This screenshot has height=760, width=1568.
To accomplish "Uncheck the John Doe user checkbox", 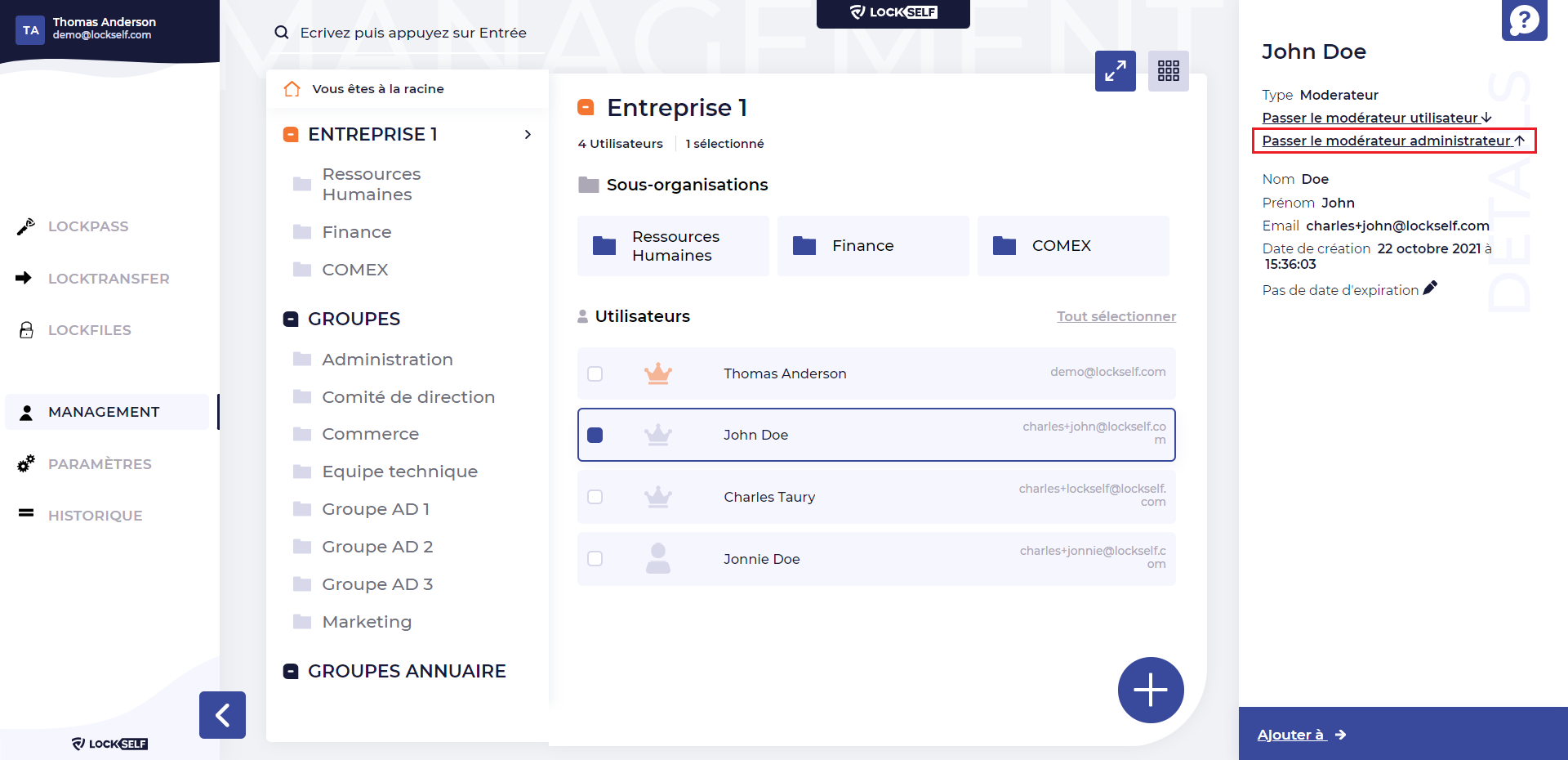I will (x=595, y=435).
